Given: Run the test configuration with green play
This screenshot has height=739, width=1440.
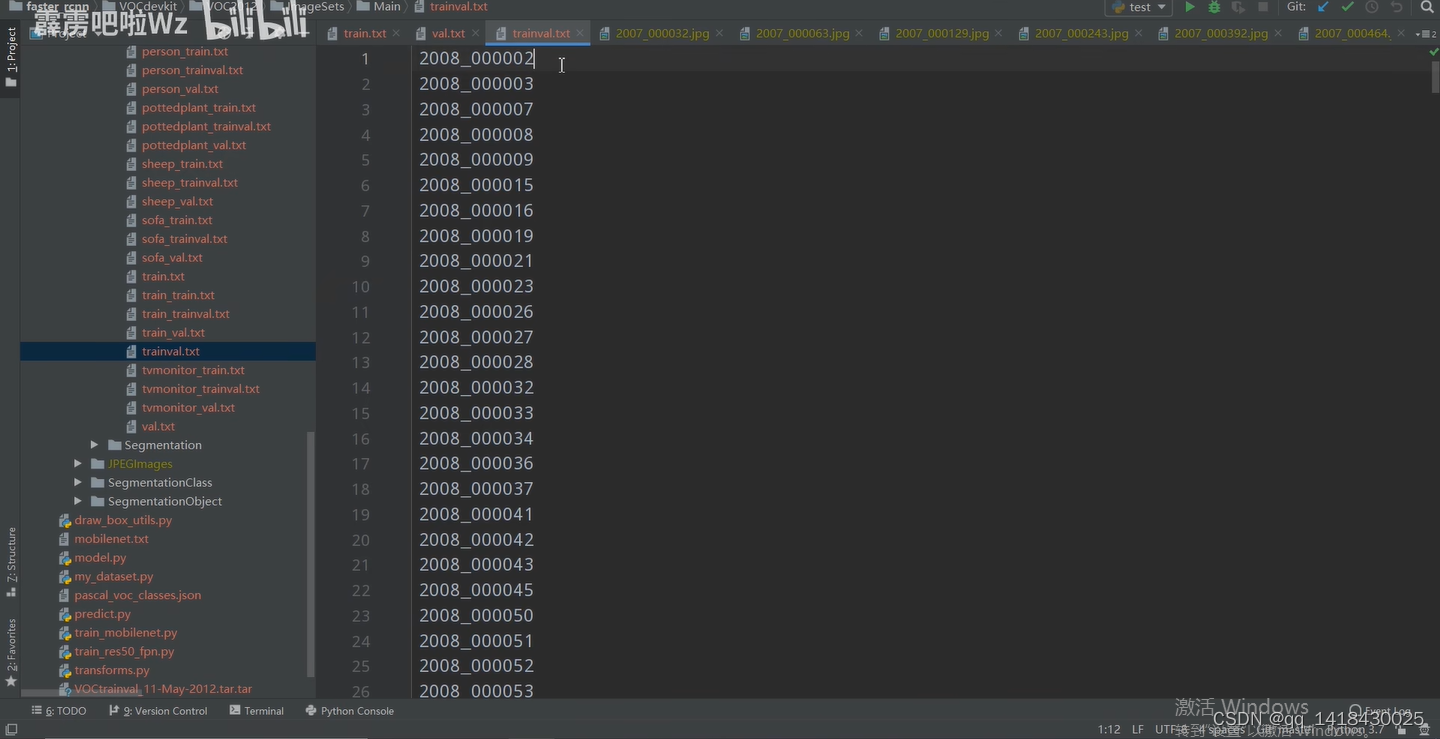Looking at the screenshot, I should click(x=1189, y=7).
